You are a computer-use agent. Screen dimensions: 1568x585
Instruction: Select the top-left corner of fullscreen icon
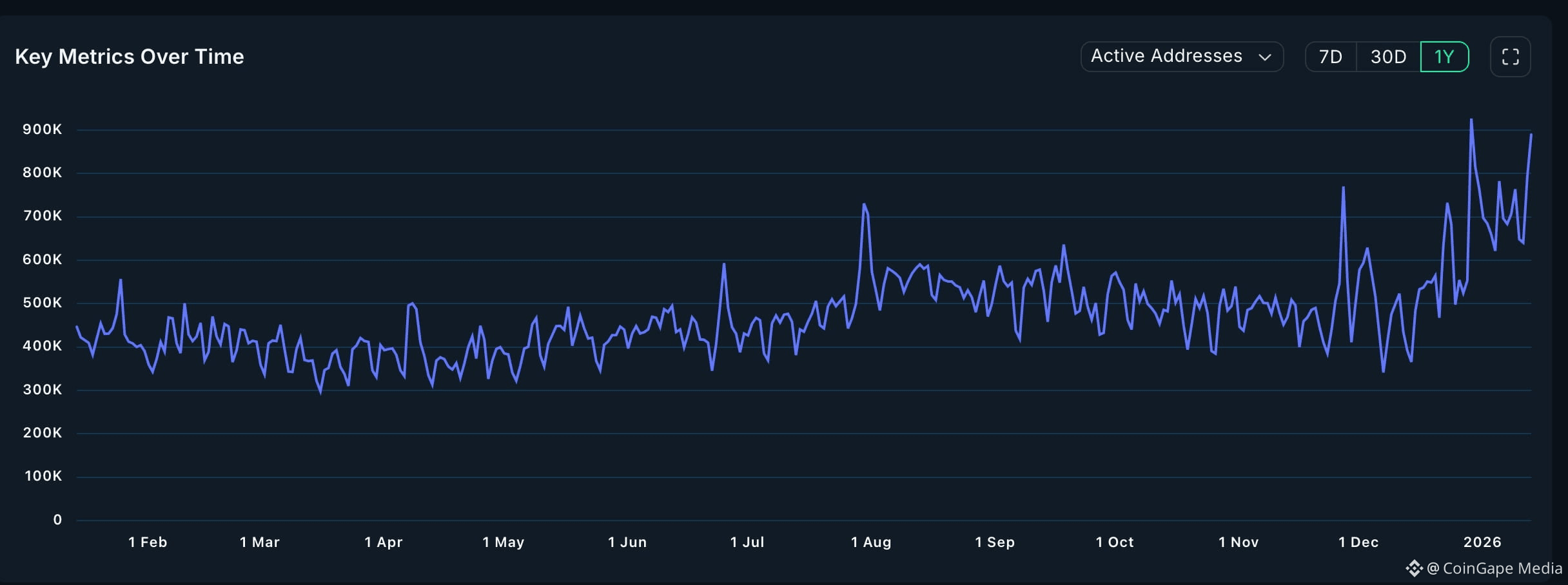tap(1503, 49)
